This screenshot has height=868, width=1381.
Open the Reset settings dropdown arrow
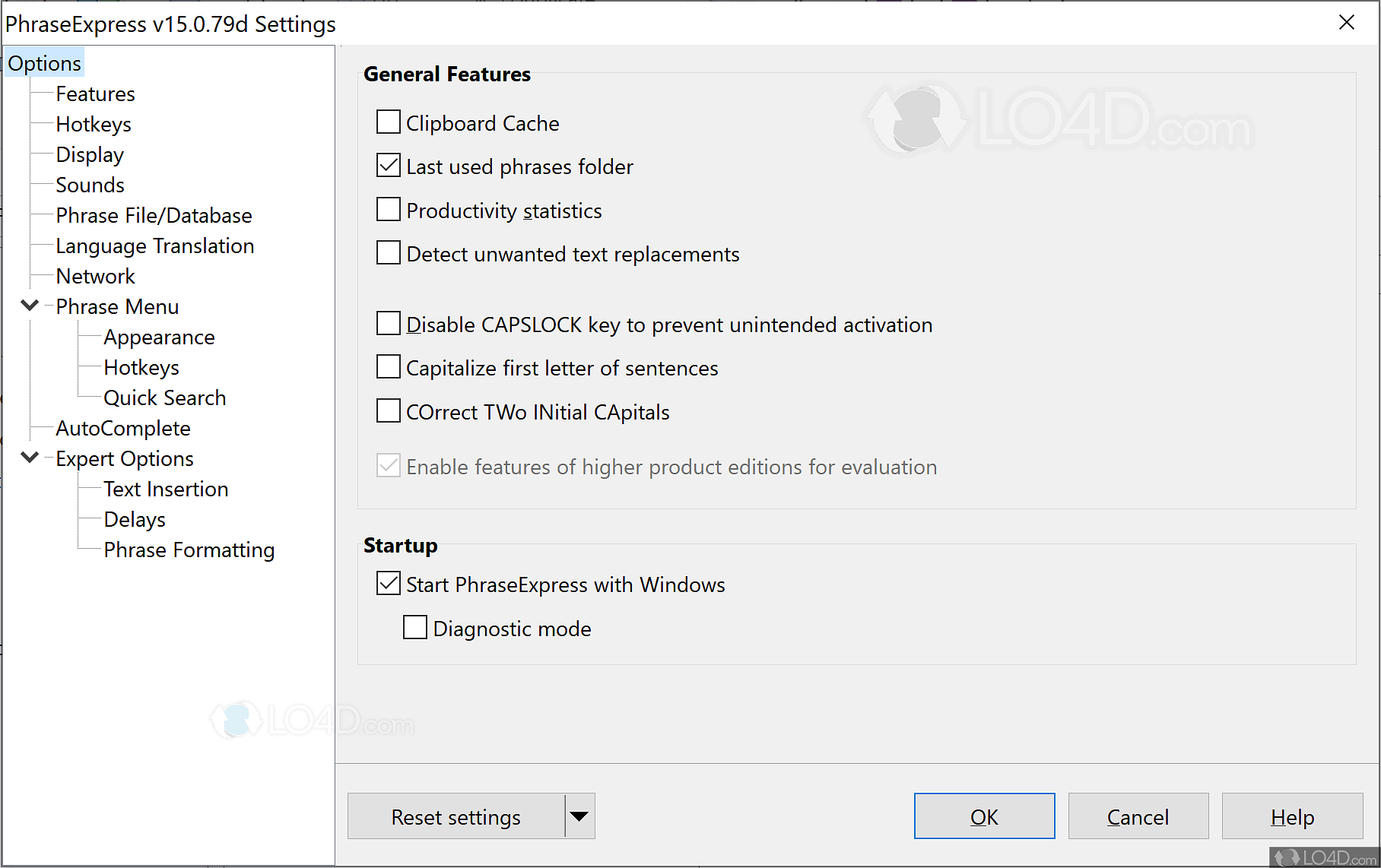click(x=579, y=816)
